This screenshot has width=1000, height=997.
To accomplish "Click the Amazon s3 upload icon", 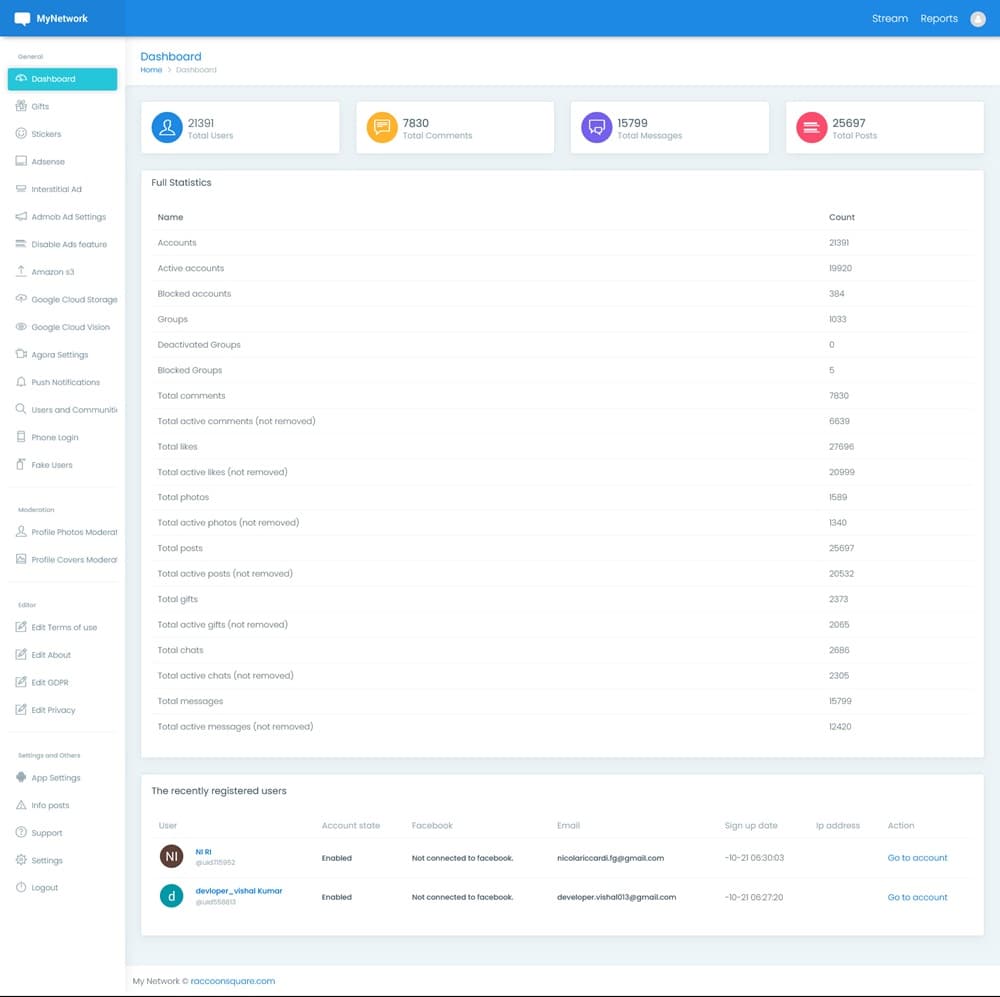I will (x=22, y=272).
